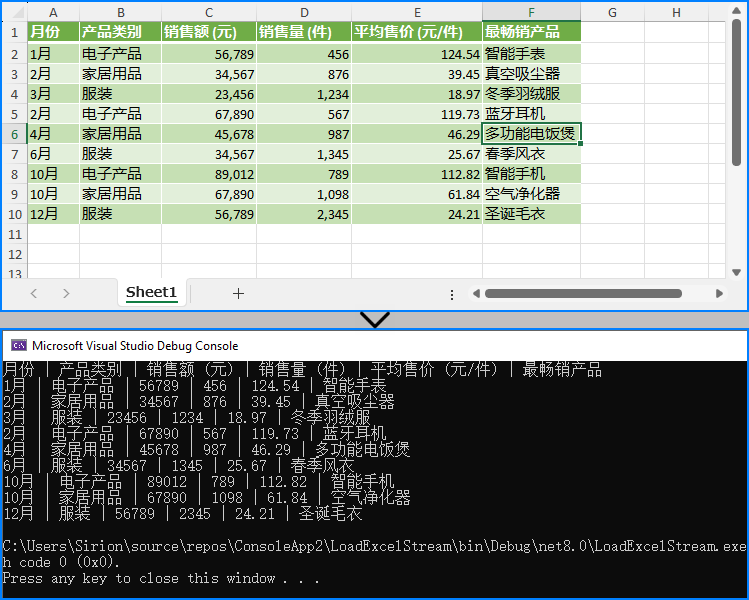This screenshot has width=749, height=600.
Task: Select cell containing 多功能电饭煲
Action: (532, 134)
